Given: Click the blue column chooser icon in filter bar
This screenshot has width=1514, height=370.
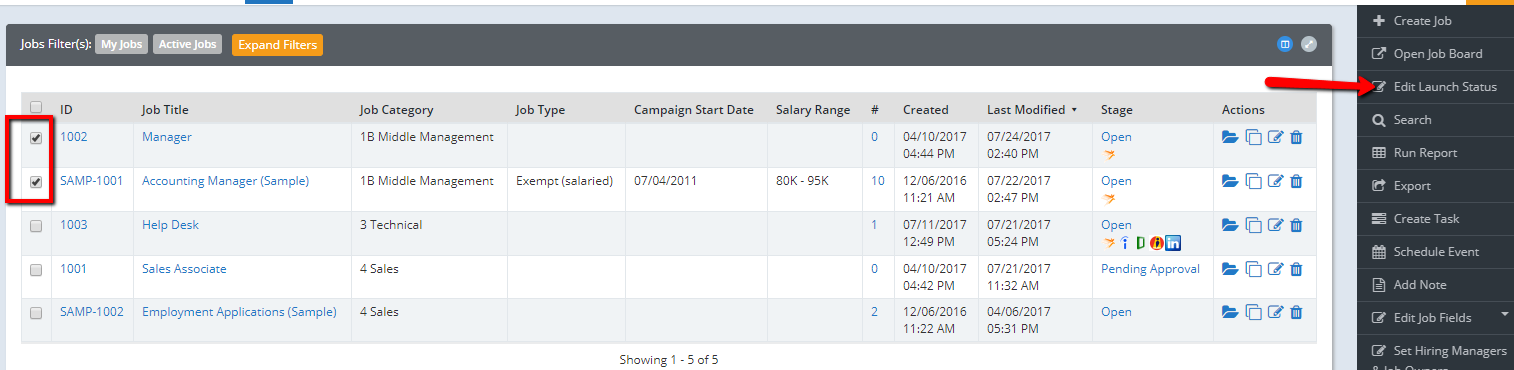Looking at the screenshot, I should coord(1285,44).
